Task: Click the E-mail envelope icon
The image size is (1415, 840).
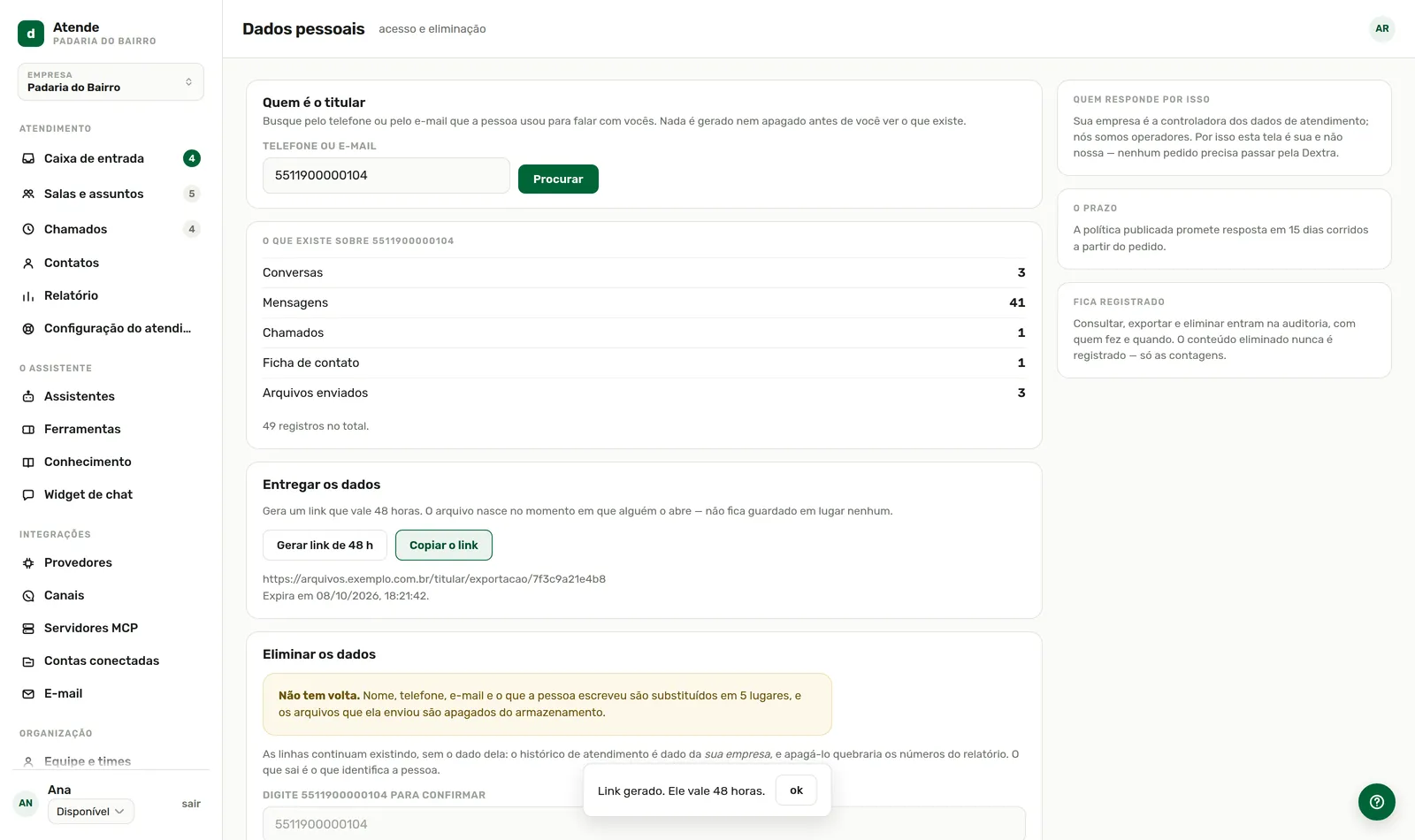Action: pos(28,693)
